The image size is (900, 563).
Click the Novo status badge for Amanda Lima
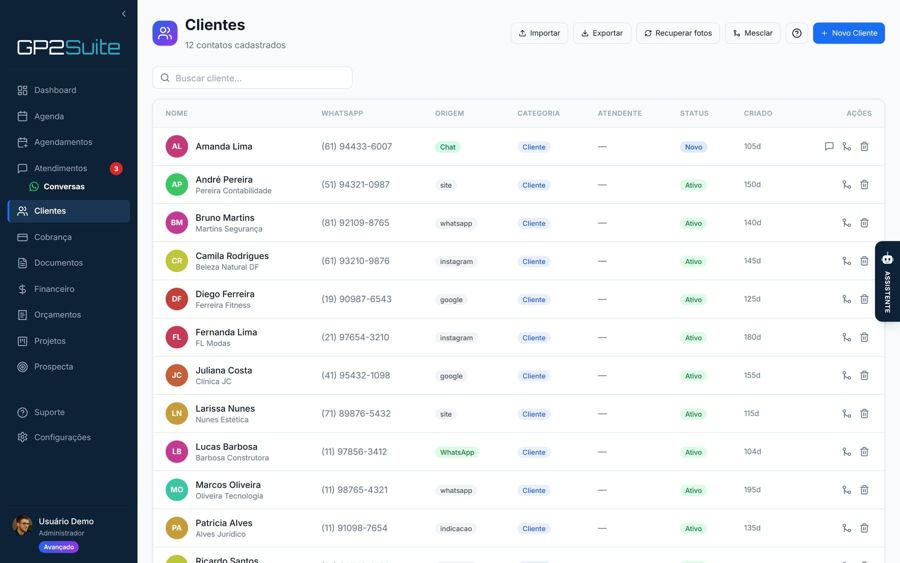pyautogui.click(x=693, y=147)
